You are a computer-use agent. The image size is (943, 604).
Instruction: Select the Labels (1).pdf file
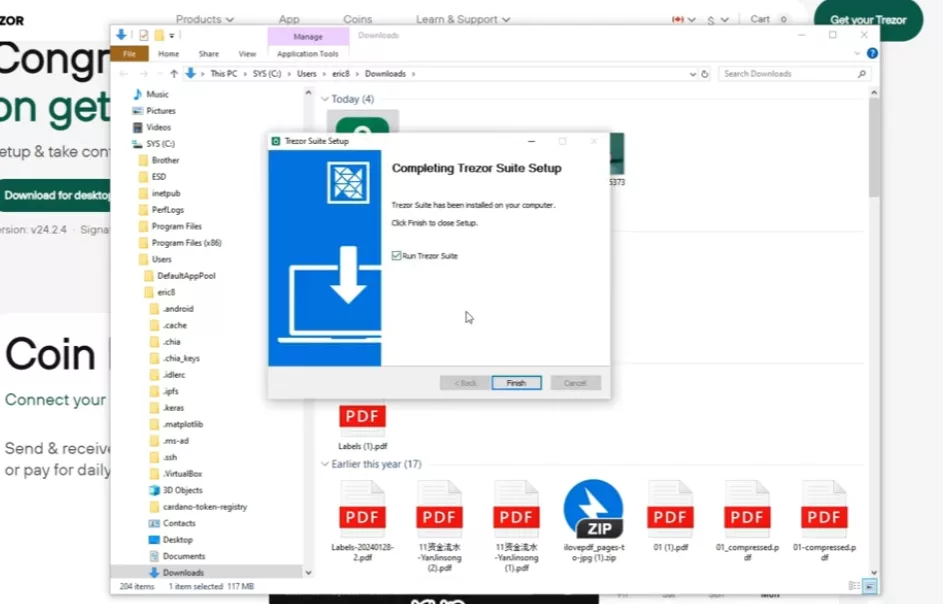(363, 427)
